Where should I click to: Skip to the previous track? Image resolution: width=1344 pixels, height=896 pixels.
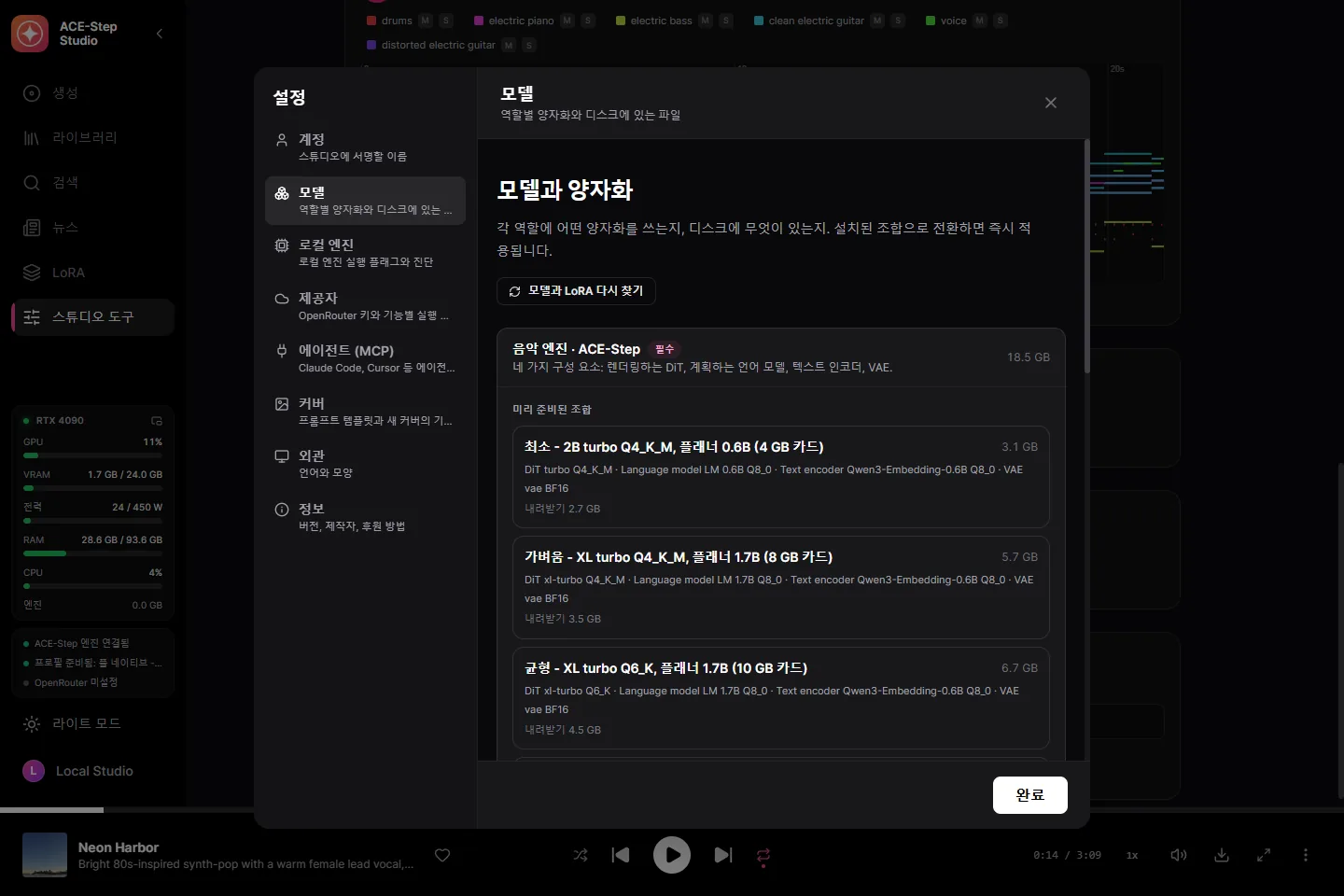tap(621, 855)
